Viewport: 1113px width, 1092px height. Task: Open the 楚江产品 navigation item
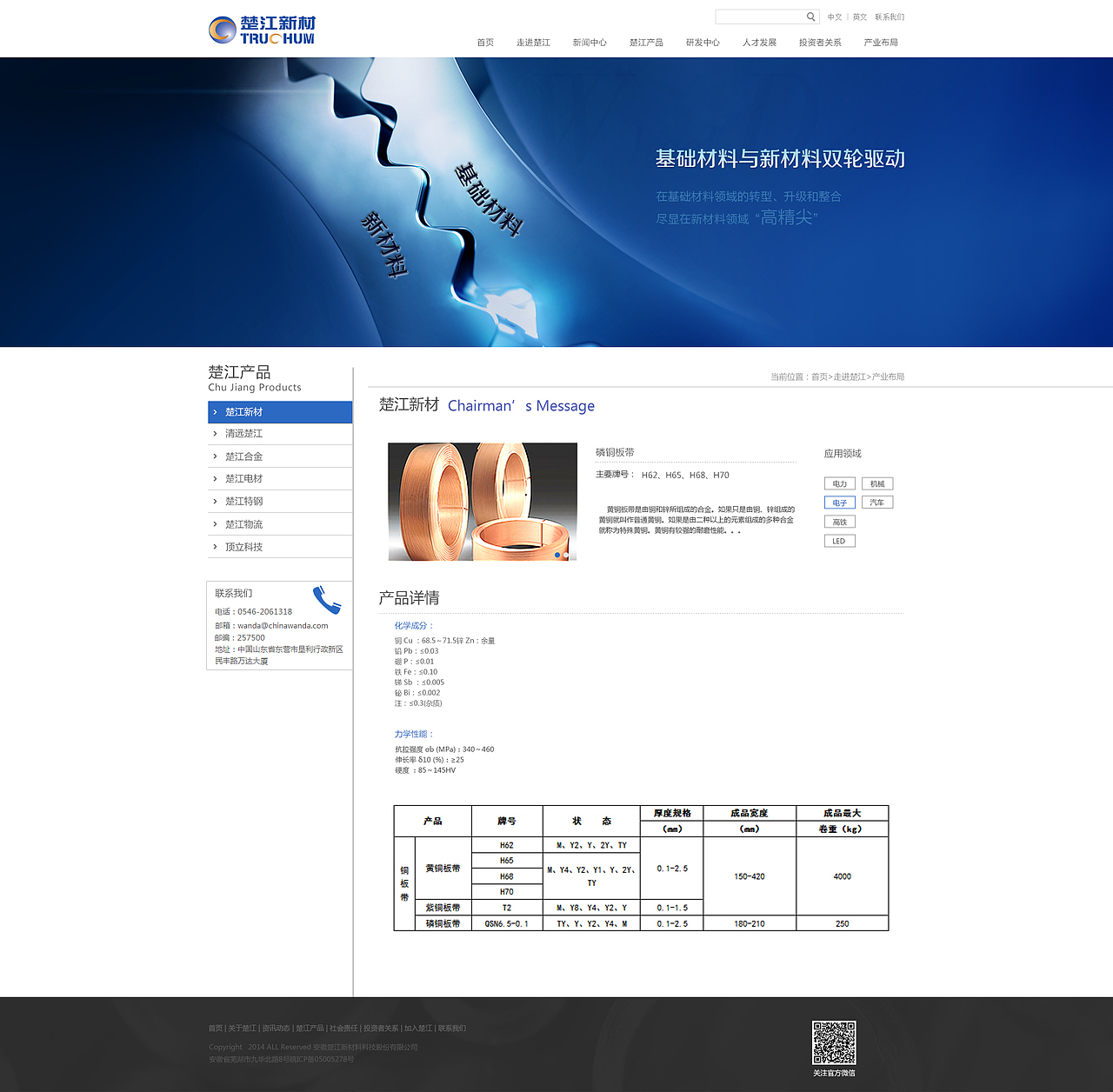pos(646,43)
